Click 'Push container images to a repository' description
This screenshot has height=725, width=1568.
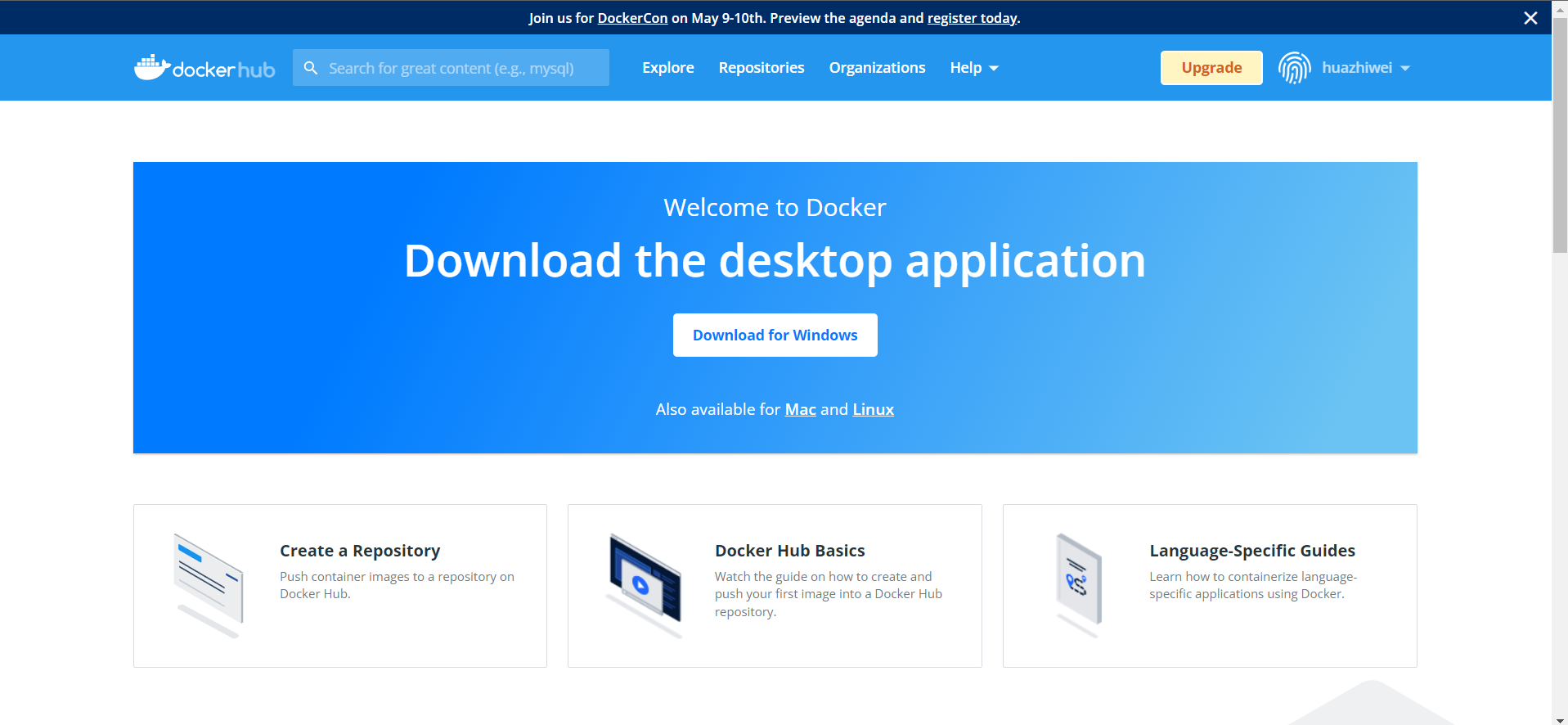tap(397, 585)
